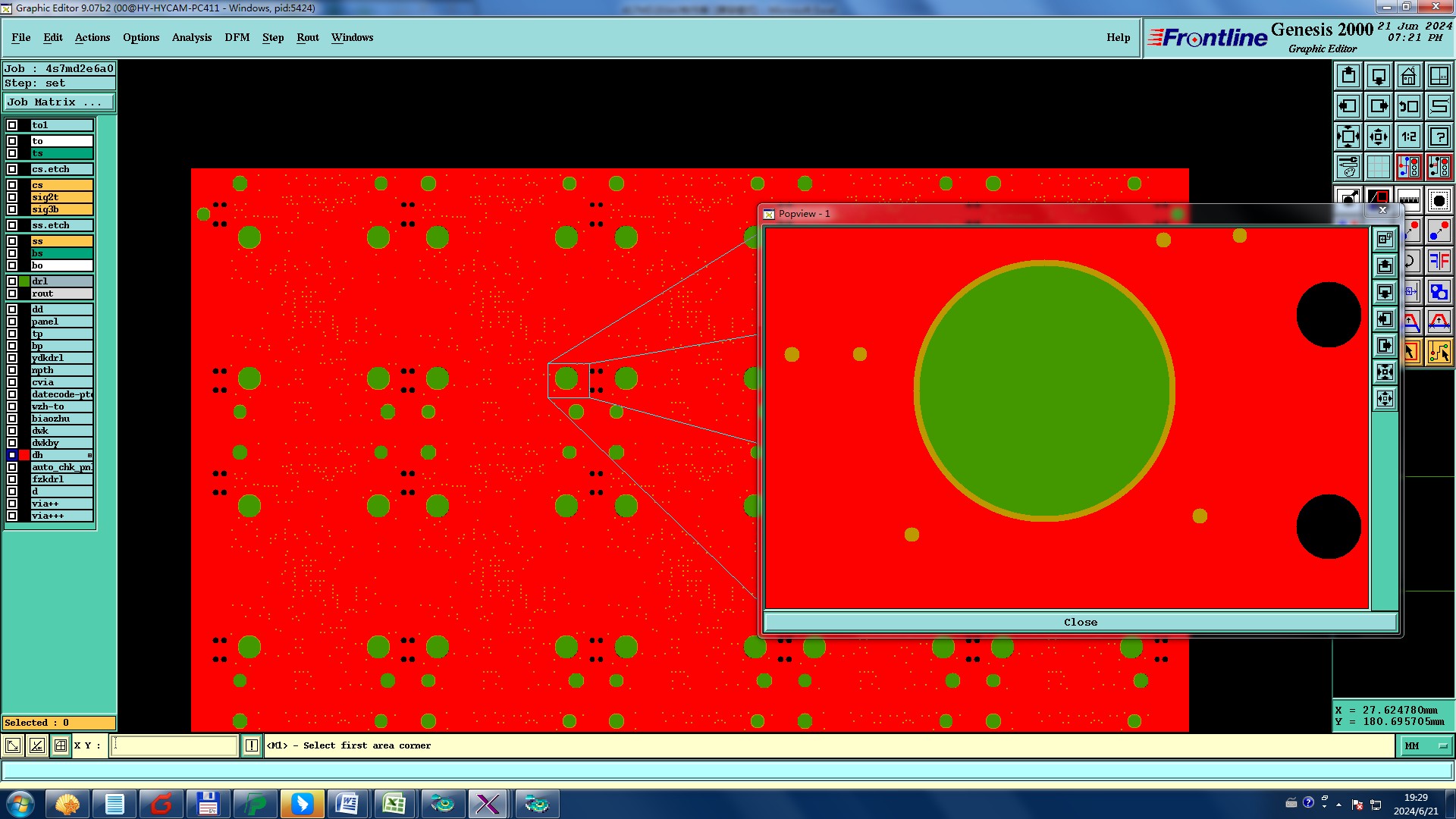Image resolution: width=1456 pixels, height=819 pixels.
Task: Toggle the grid display icon
Action: point(1379,167)
